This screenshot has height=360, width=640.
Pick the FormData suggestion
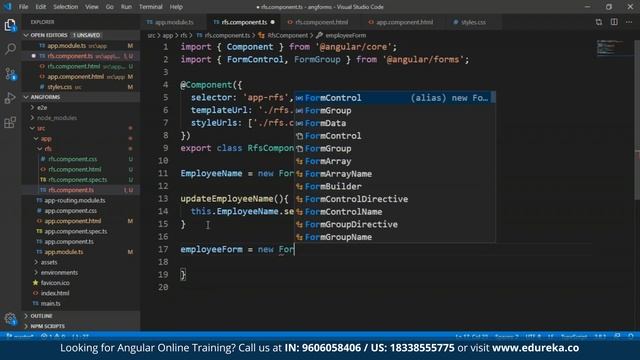pyautogui.click(x=395, y=123)
